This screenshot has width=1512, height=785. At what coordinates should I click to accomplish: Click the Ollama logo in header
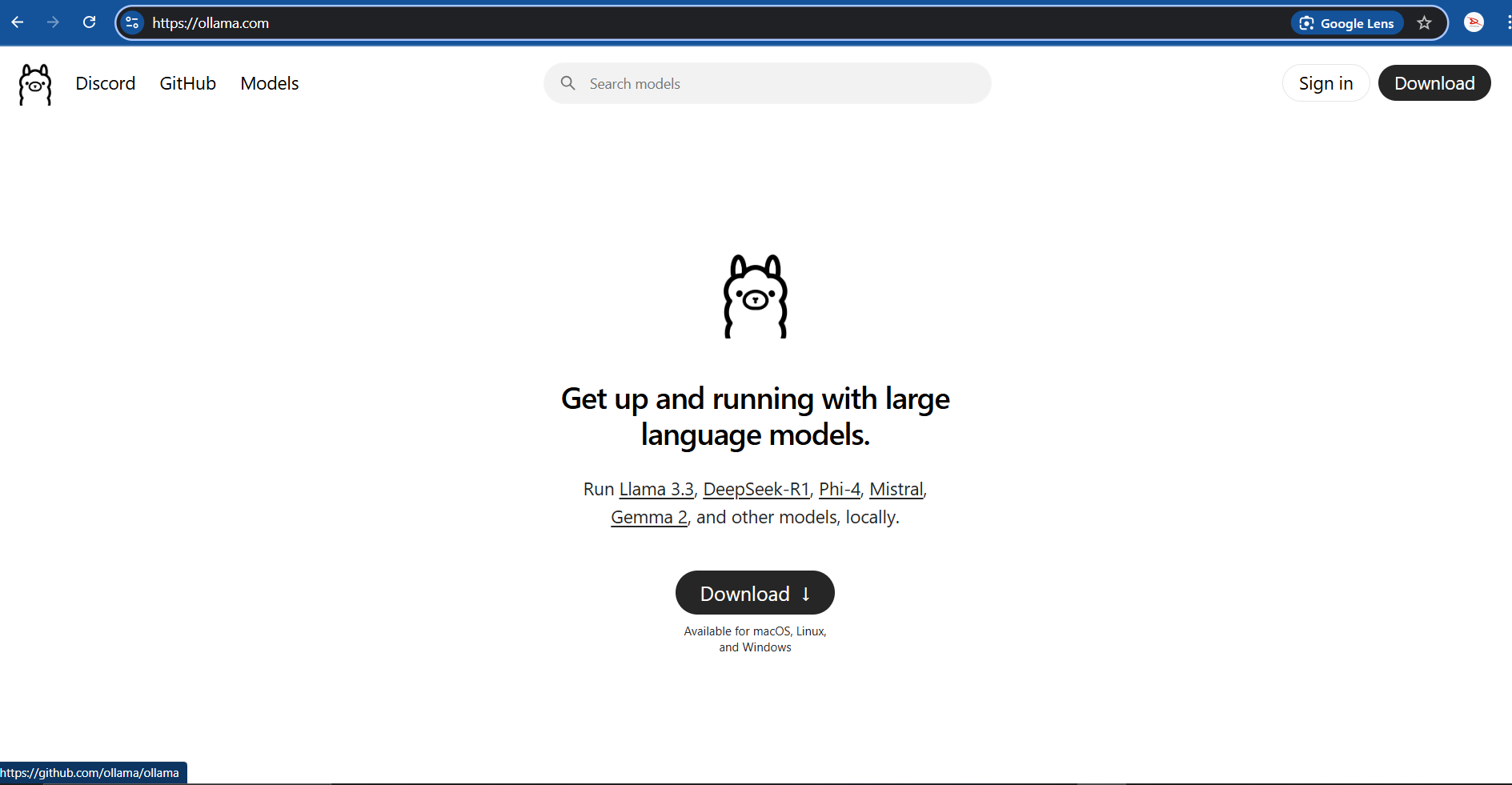(35, 84)
